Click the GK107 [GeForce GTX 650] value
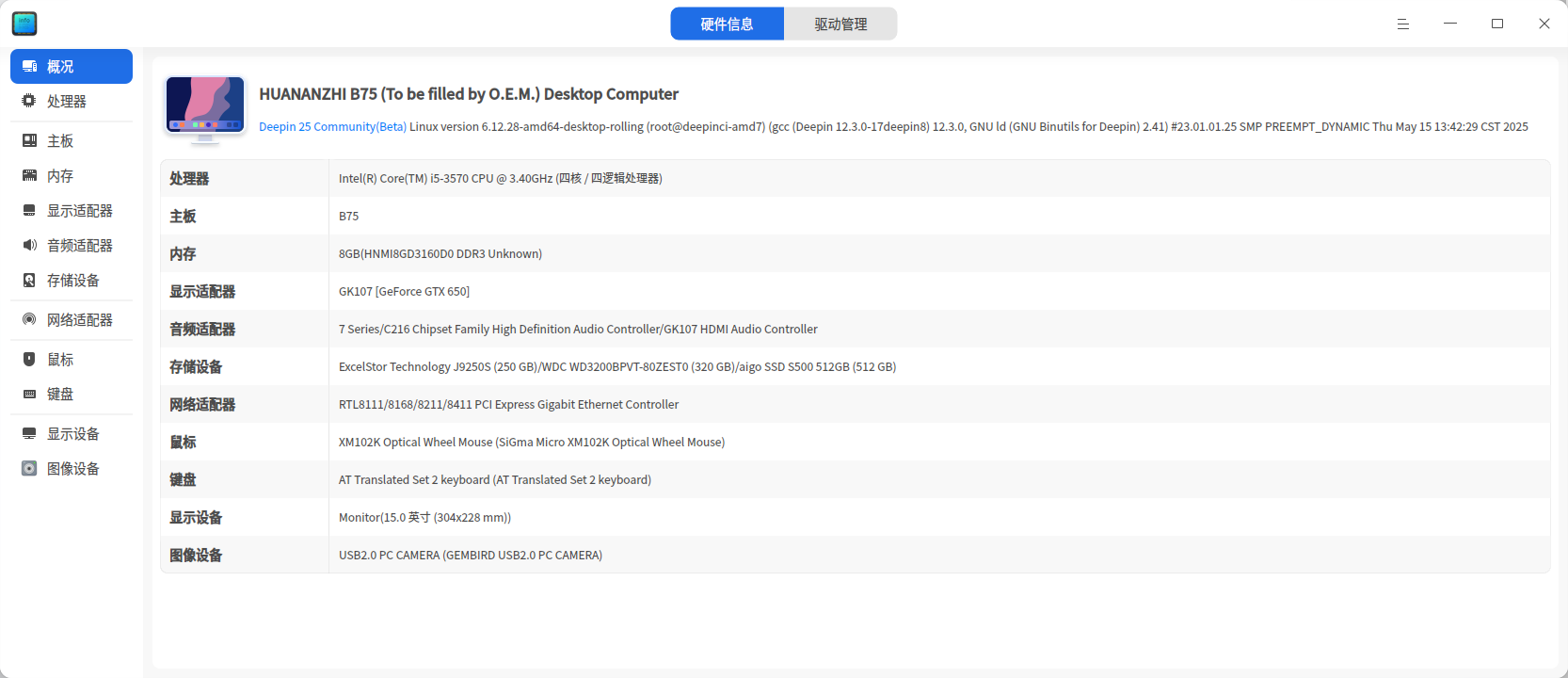1568x678 pixels. tap(405, 292)
